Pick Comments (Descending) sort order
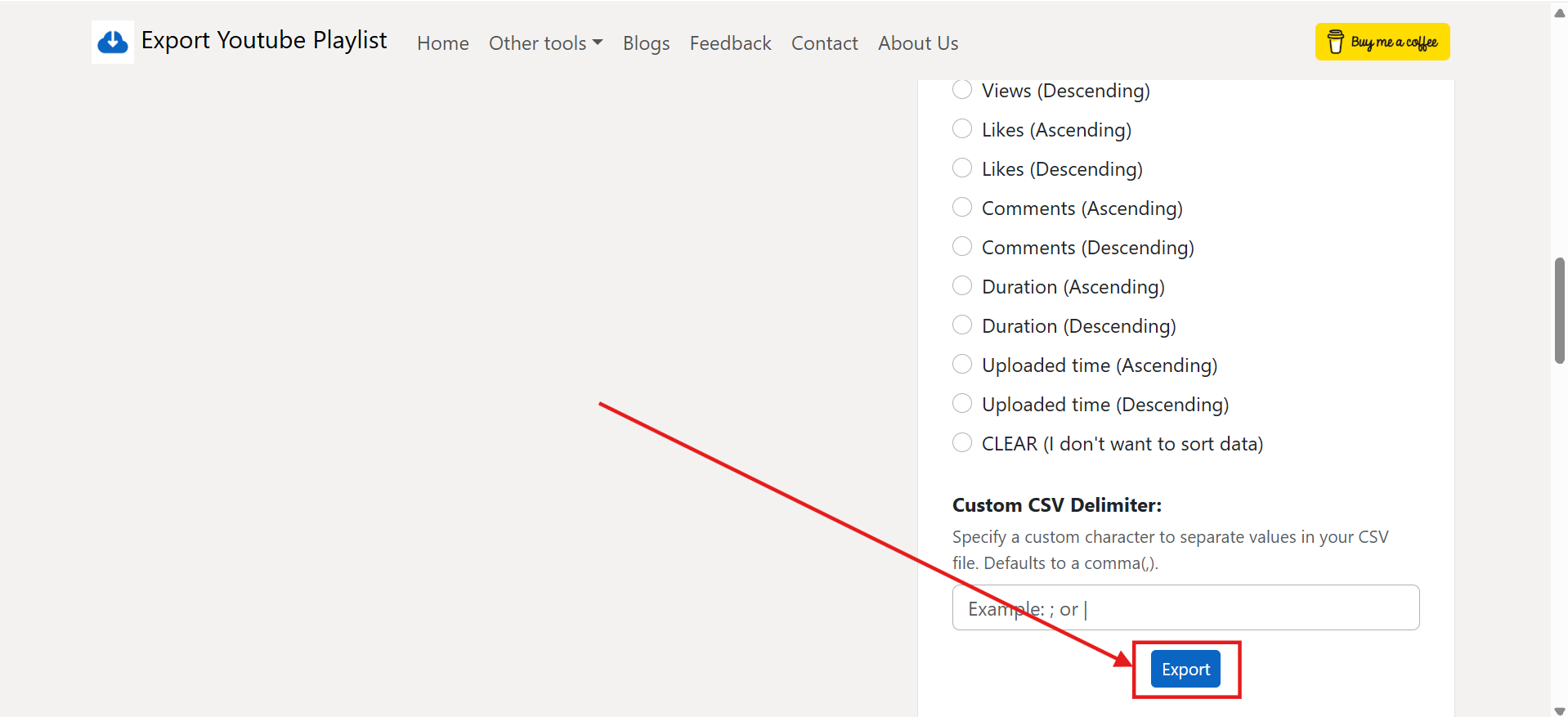 click(x=962, y=247)
